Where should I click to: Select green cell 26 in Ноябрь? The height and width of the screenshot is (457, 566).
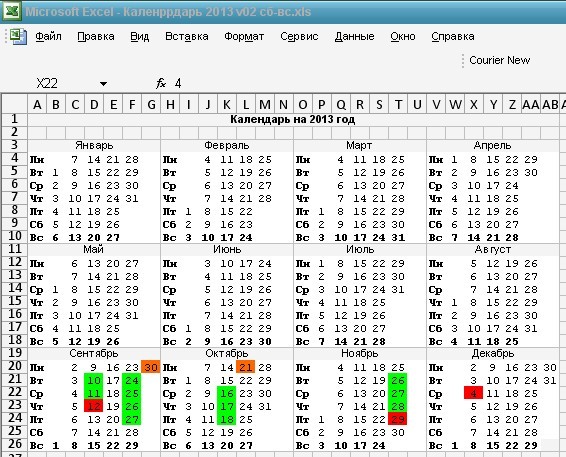[x=398, y=380]
